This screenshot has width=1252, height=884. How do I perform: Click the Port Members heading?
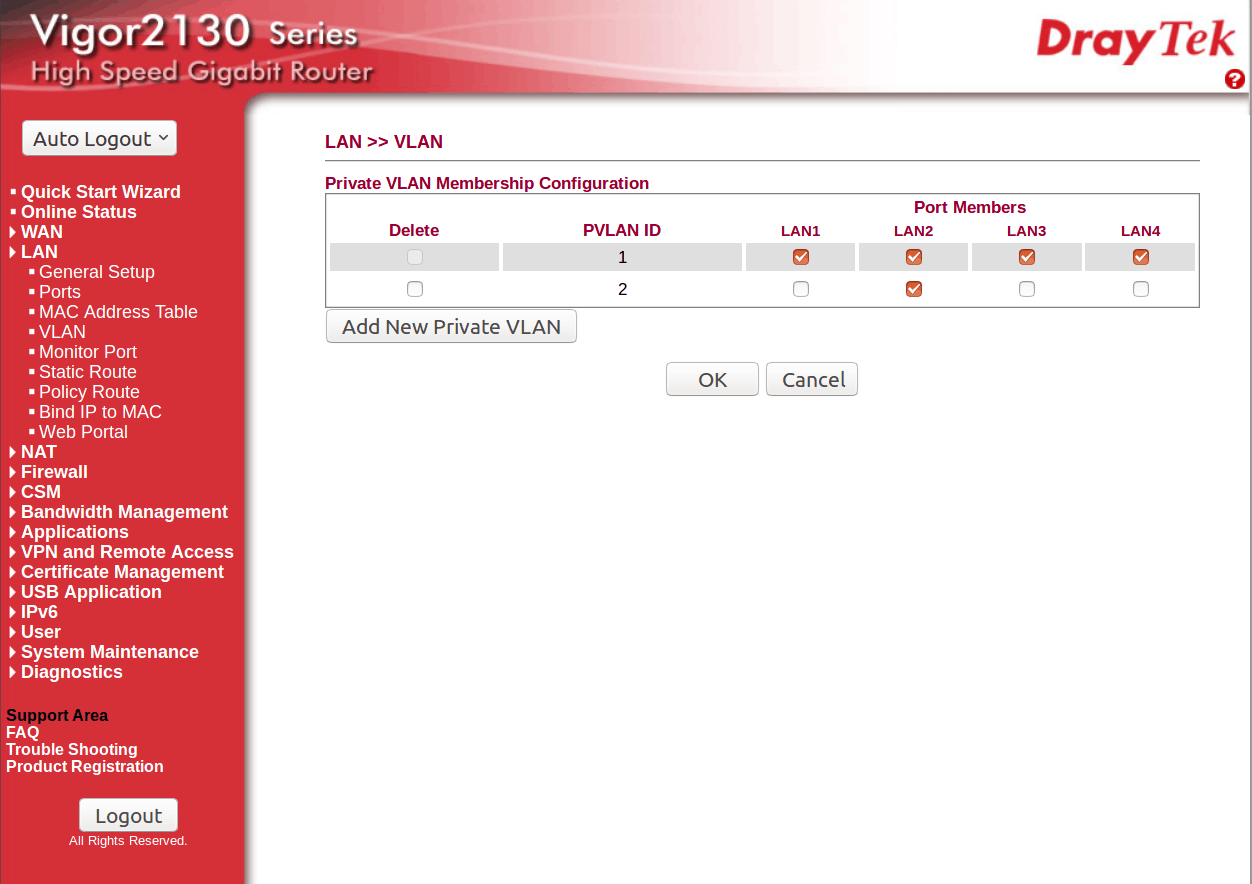[x=970, y=208]
